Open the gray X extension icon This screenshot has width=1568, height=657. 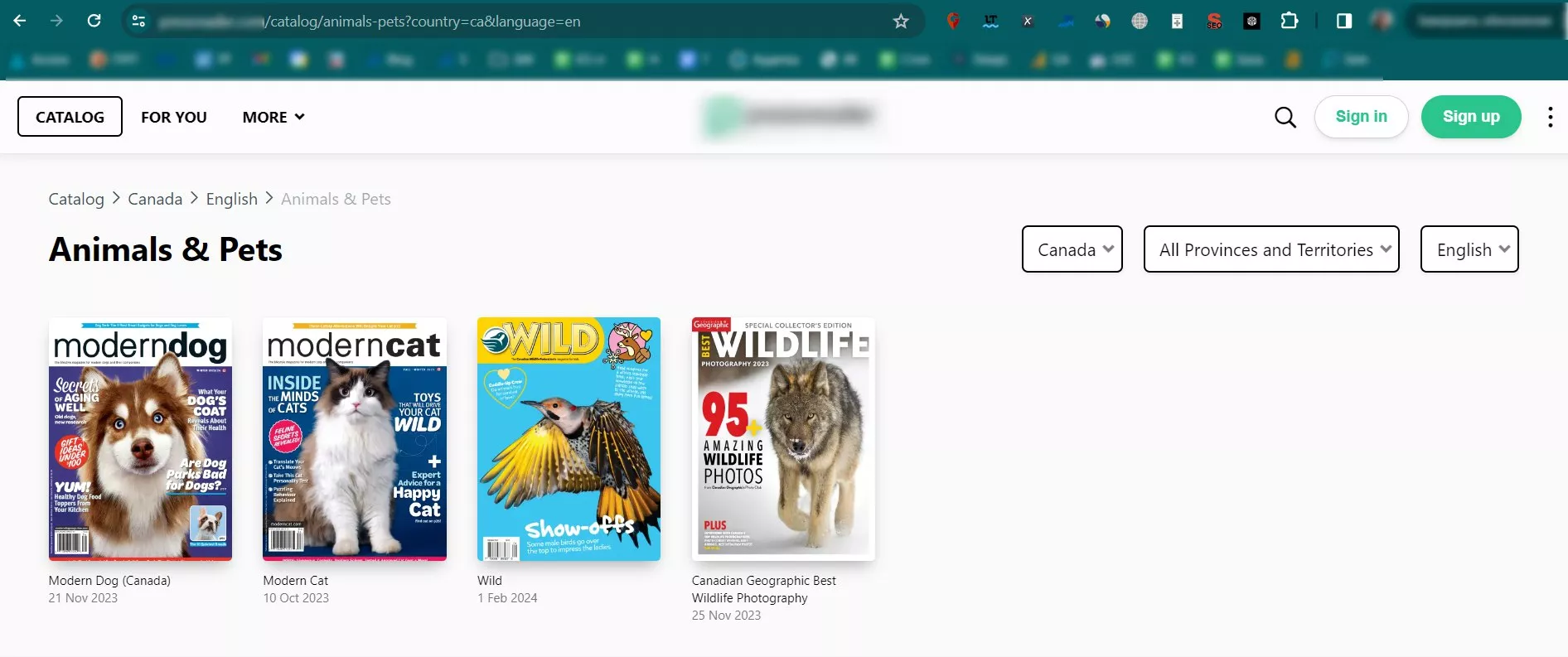click(x=1028, y=22)
